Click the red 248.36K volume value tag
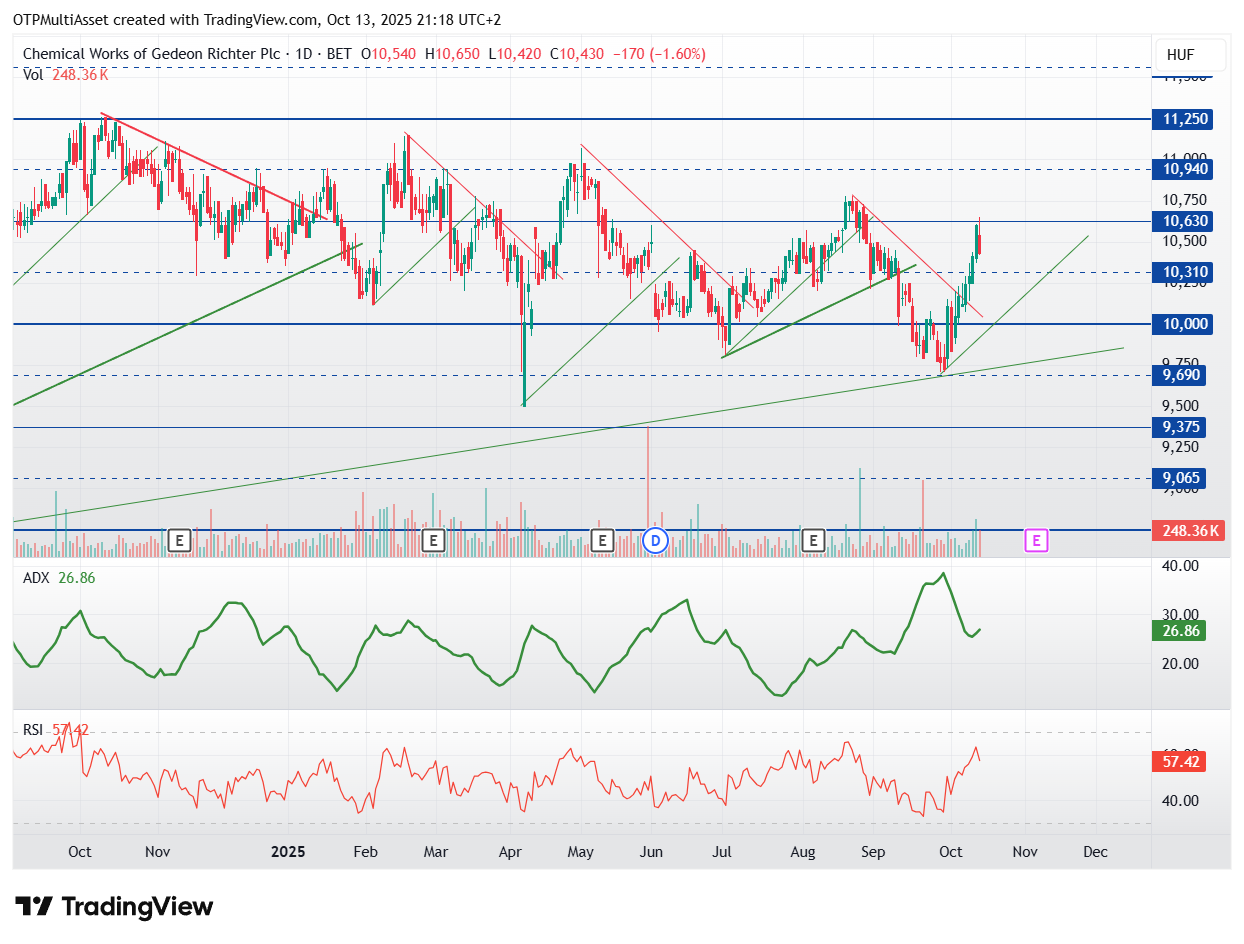Viewport: 1244px width, 944px height. [1188, 530]
